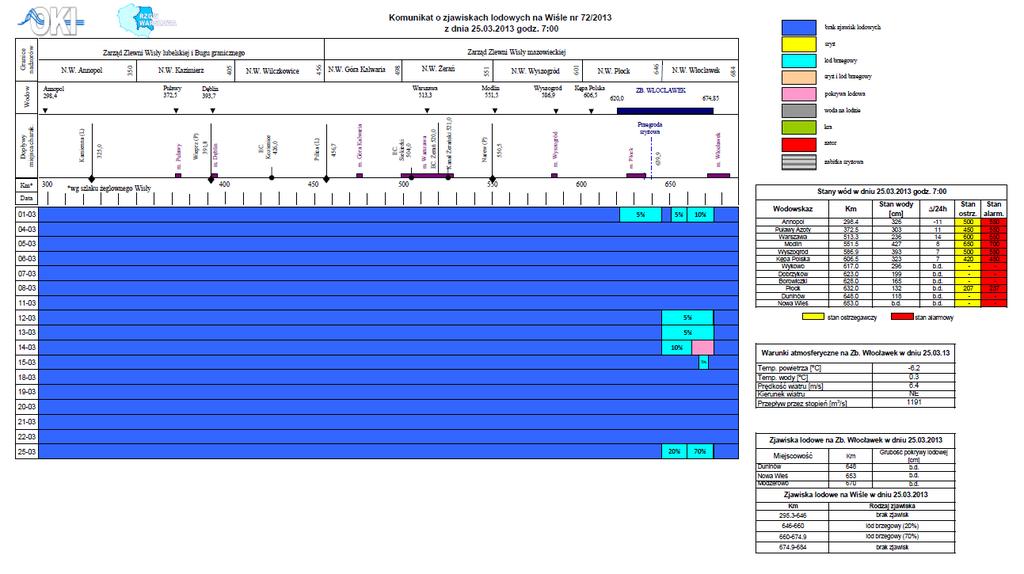1024x574 pixels.
Task: Click the pink ice-cover cell in row 14-03
Action: click(703, 347)
